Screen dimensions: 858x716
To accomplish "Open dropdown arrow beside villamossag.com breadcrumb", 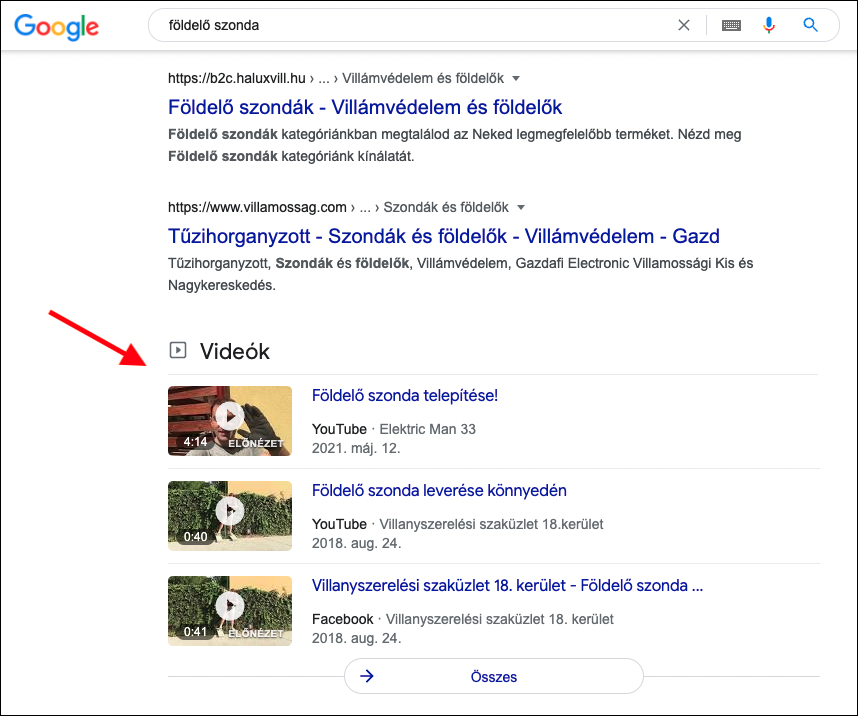I will [521, 207].
